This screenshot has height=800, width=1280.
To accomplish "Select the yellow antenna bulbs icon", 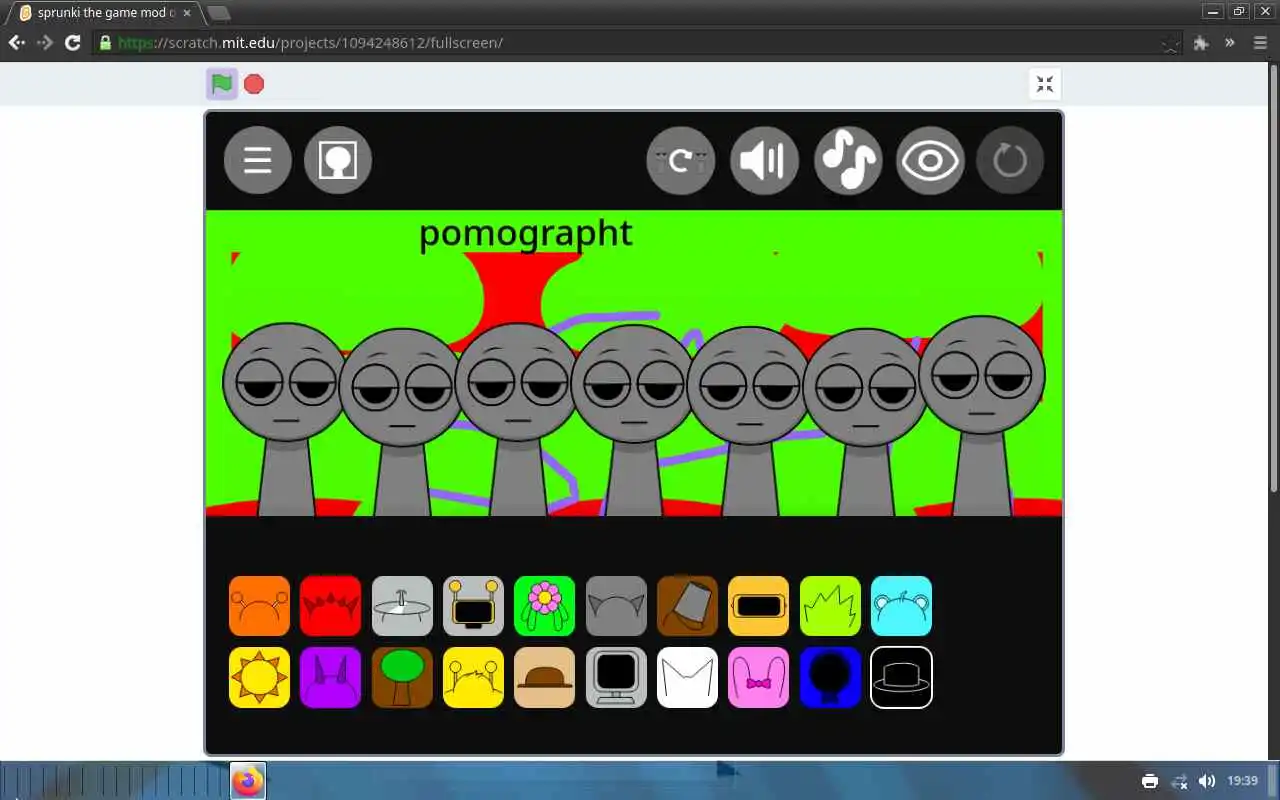I will pos(473,677).
